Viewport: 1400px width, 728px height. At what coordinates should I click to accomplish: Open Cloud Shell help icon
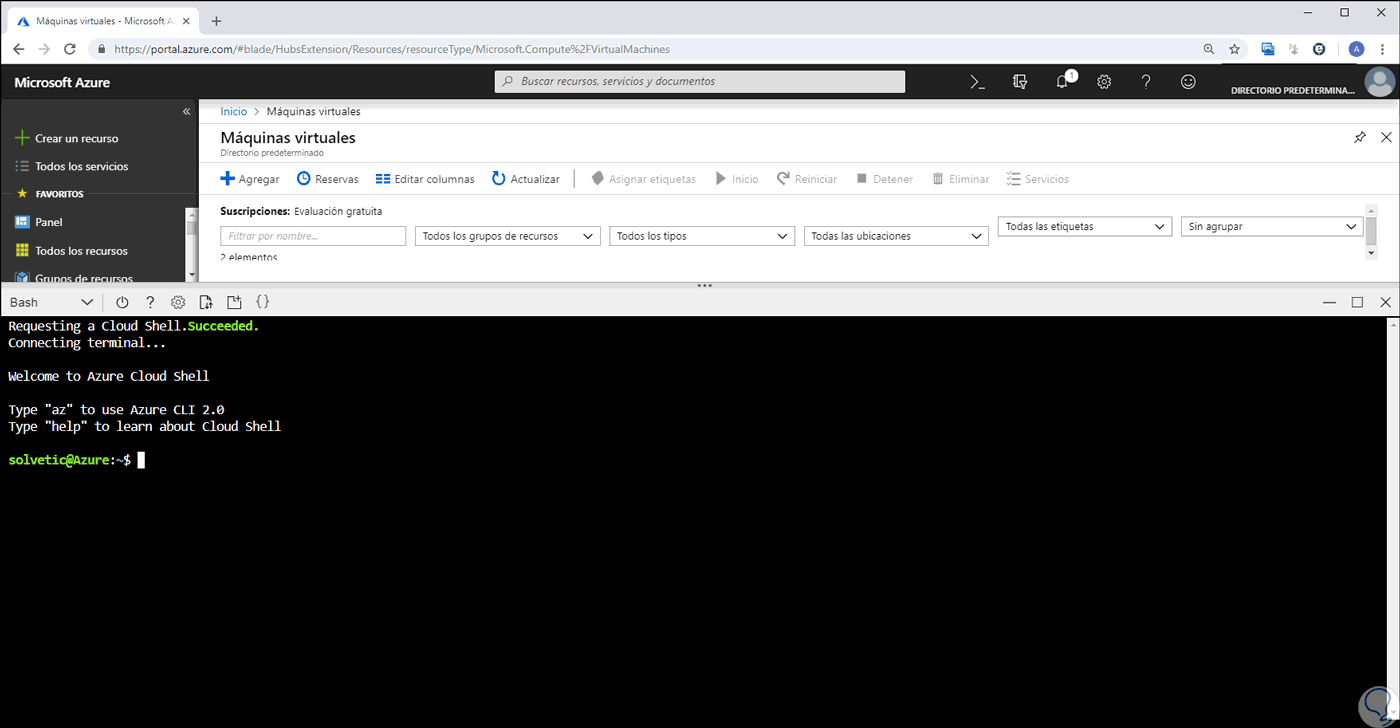[x=150, y=302]
